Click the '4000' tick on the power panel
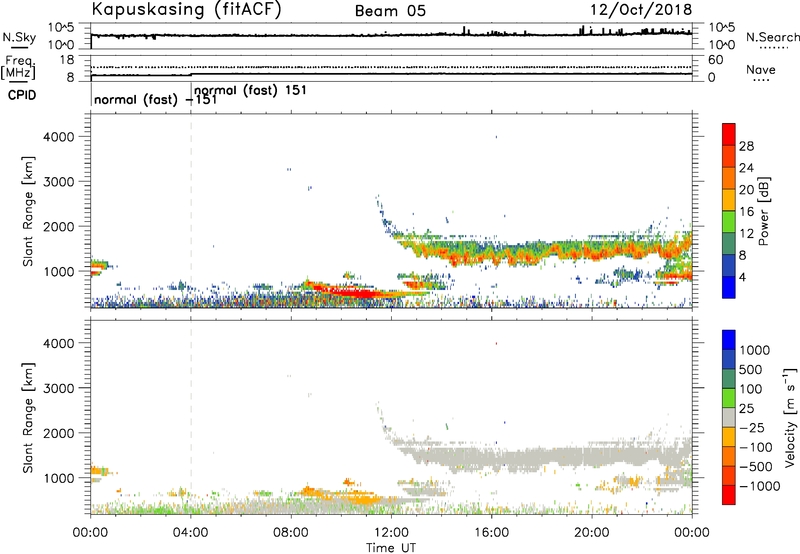Image resolution: width=800 pixels, height=554 pixels. point(58,137)
